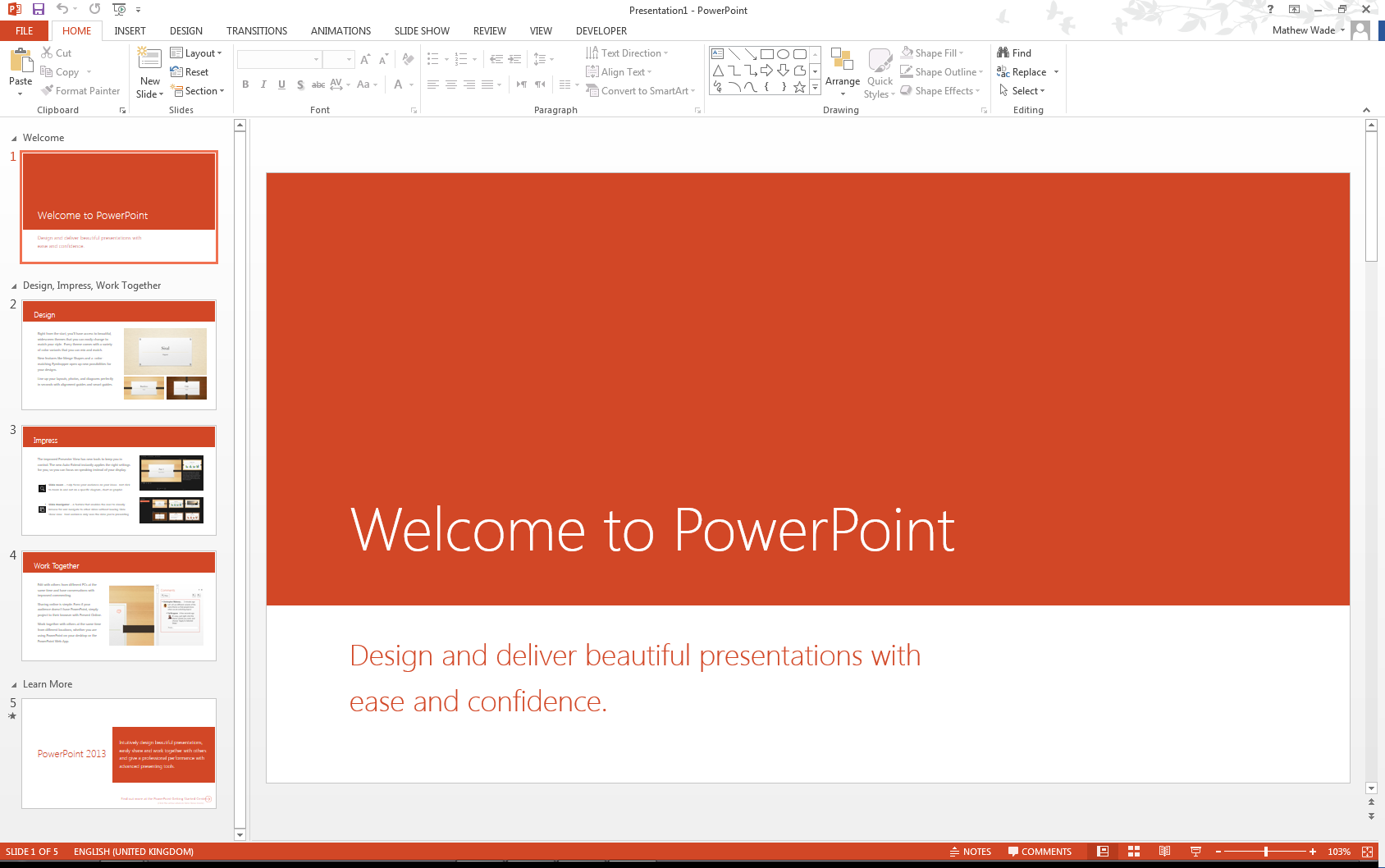Open the FILE tab
The width and height of the screenshot is (1385, 868).
click(x=25, y=30)
